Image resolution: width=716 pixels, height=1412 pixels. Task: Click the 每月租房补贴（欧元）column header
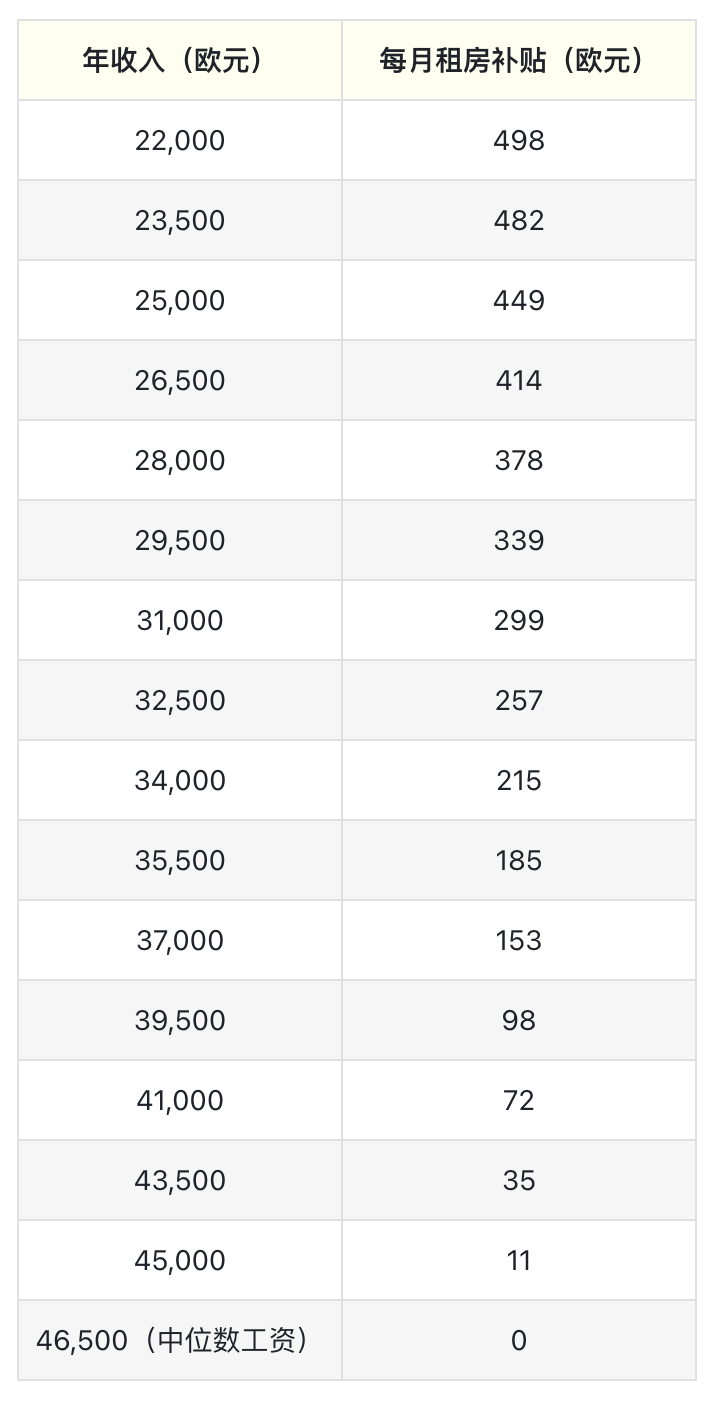[x=518, y=61]
